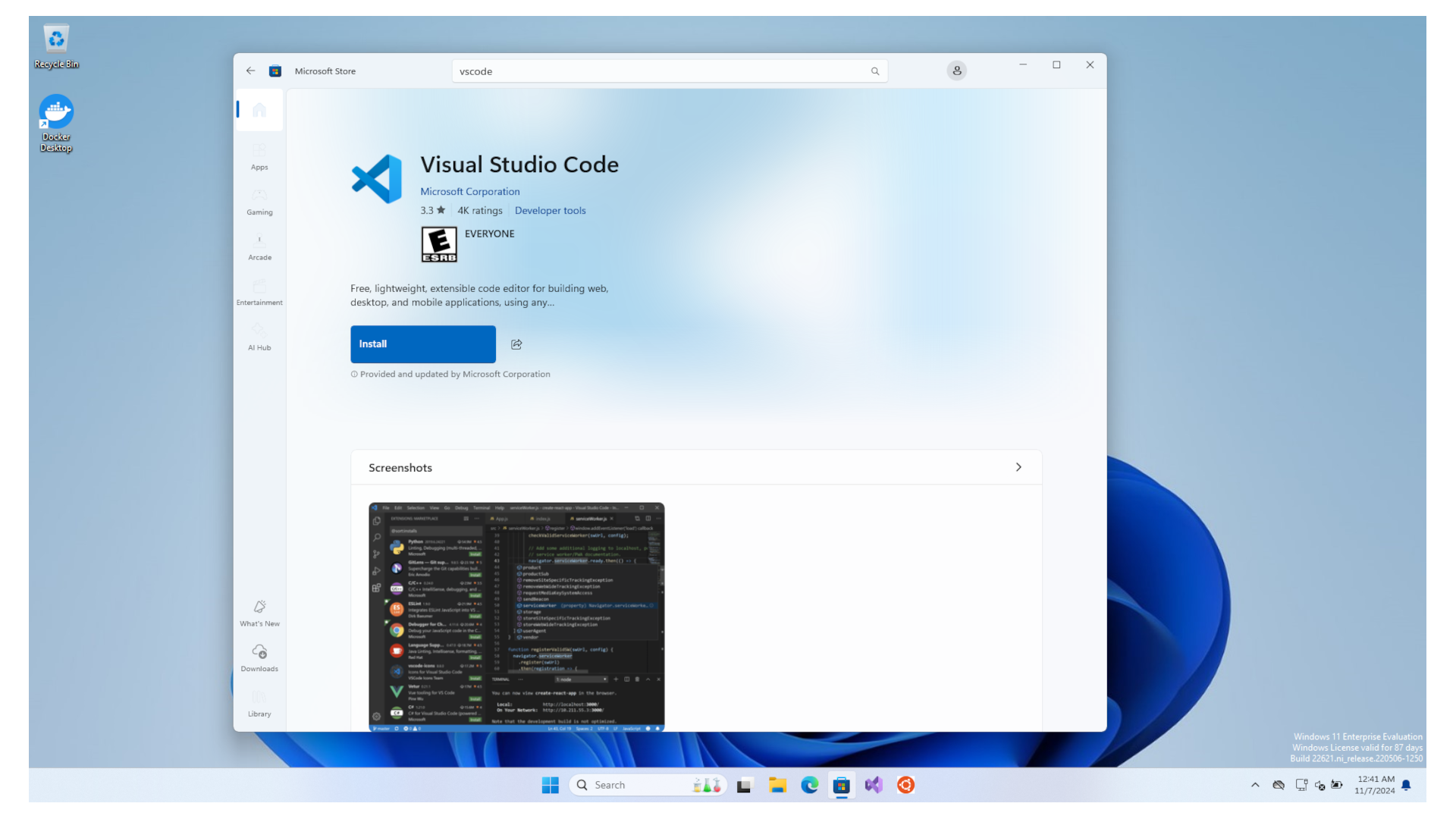Screen dimensions: 1456x819
Task: Open What's New in the sidebar
Action: point(259,613)
